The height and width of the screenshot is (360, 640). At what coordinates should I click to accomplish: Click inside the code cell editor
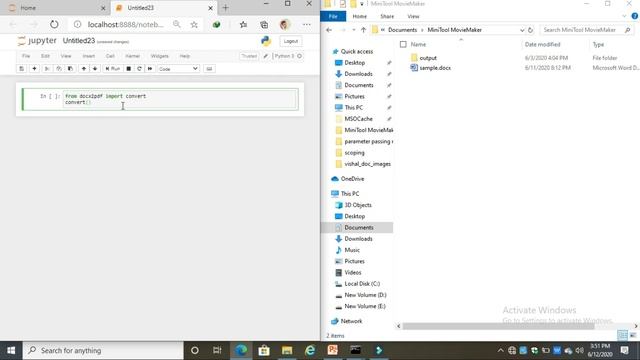tap(180, 99)
